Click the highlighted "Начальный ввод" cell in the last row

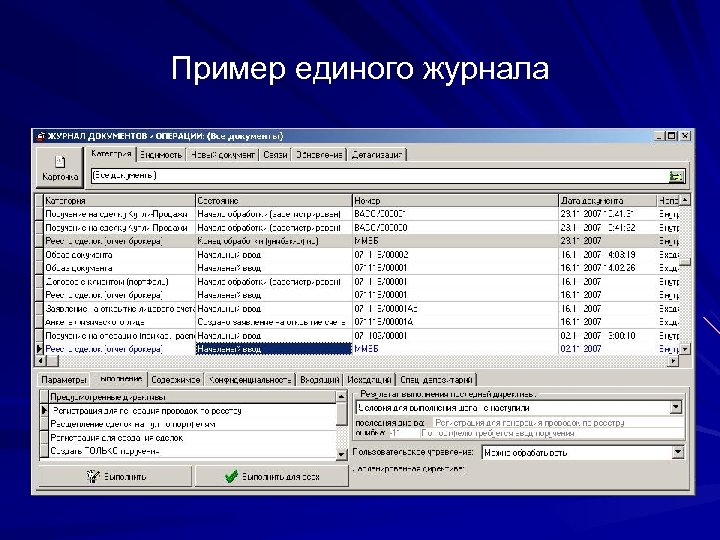(x=274, y=349)
